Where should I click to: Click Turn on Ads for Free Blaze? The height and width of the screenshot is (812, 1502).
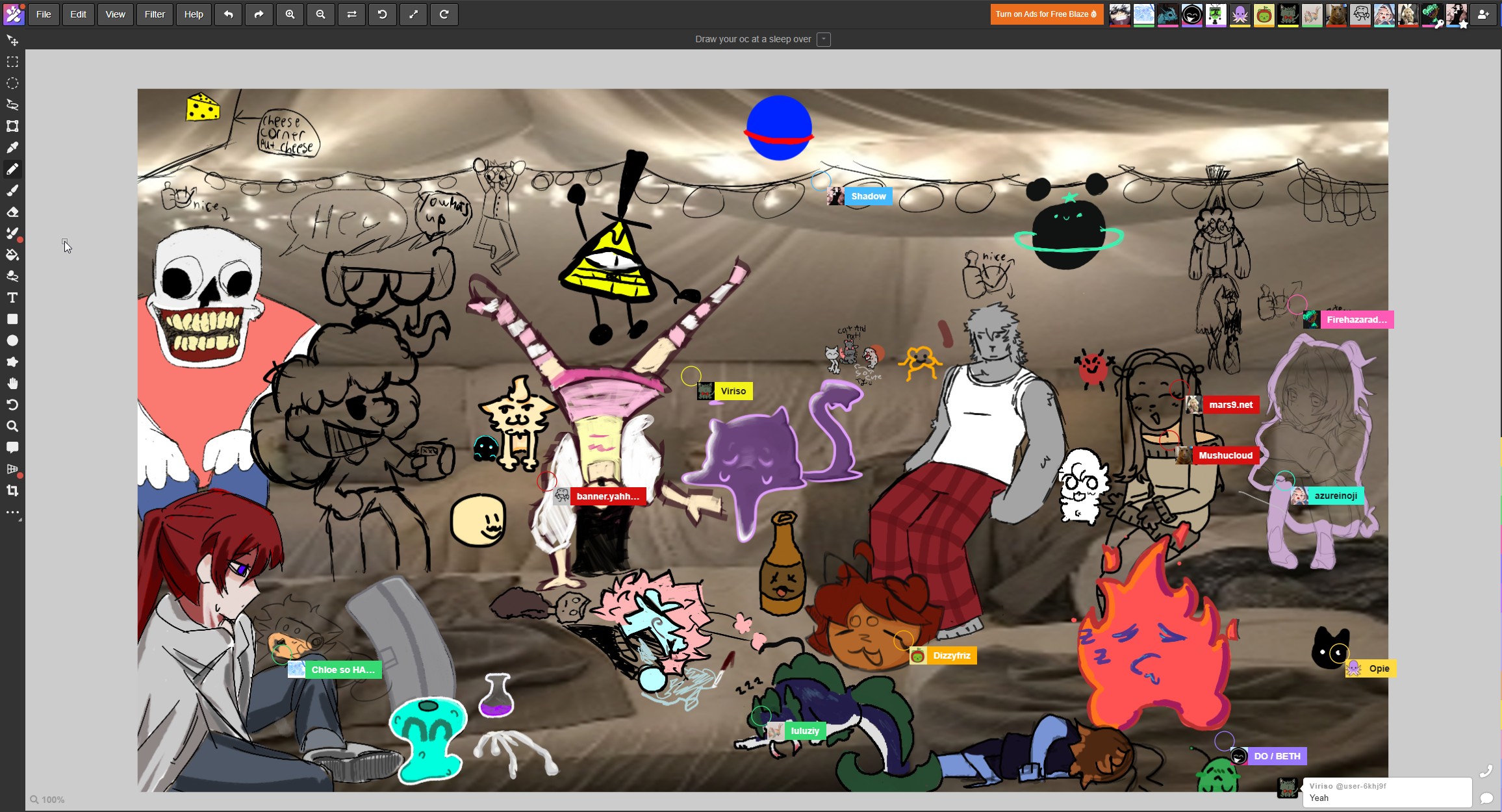pyautogui.click(x=1046, y=14)
